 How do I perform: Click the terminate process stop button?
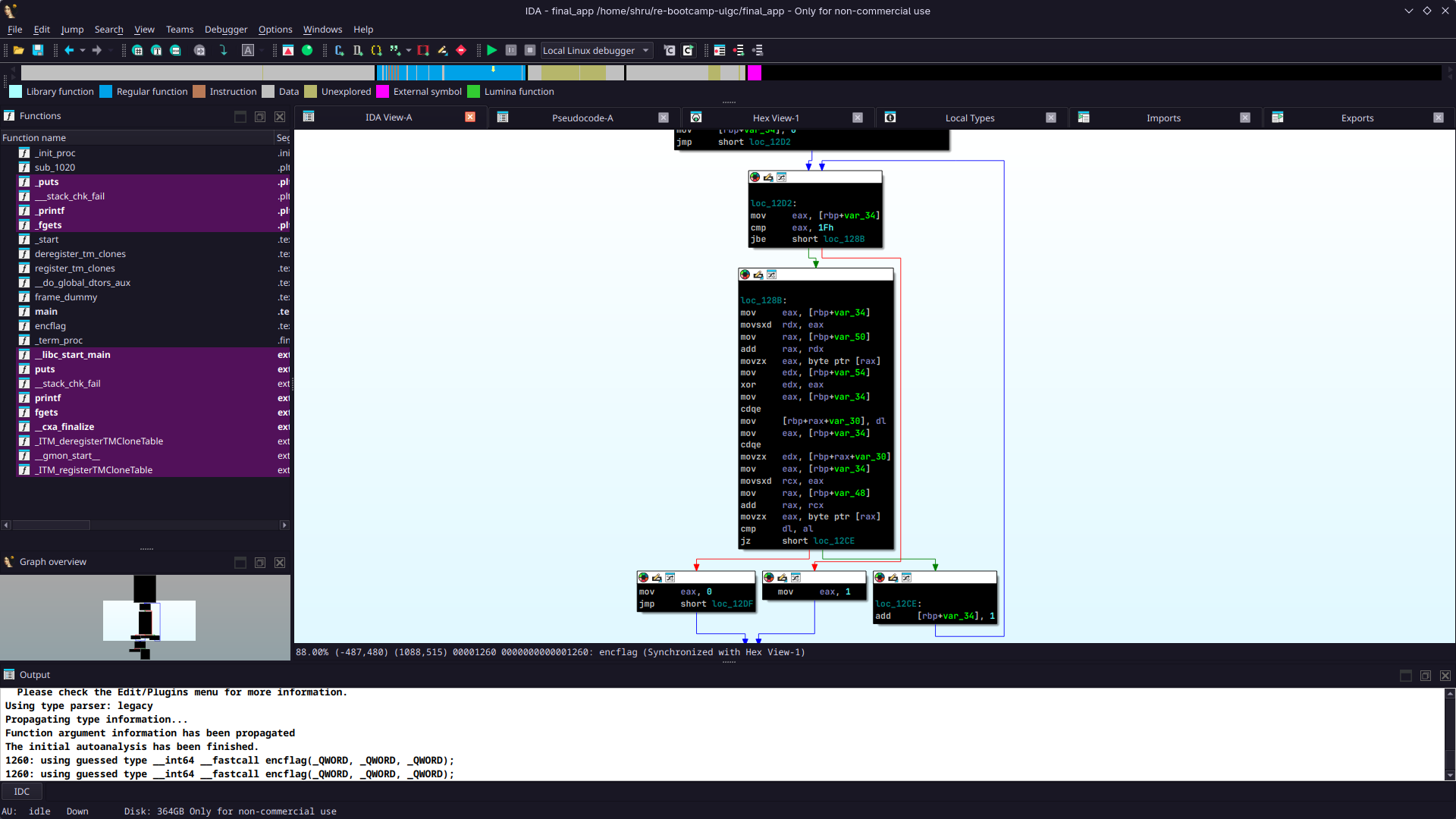click(530, 50)
